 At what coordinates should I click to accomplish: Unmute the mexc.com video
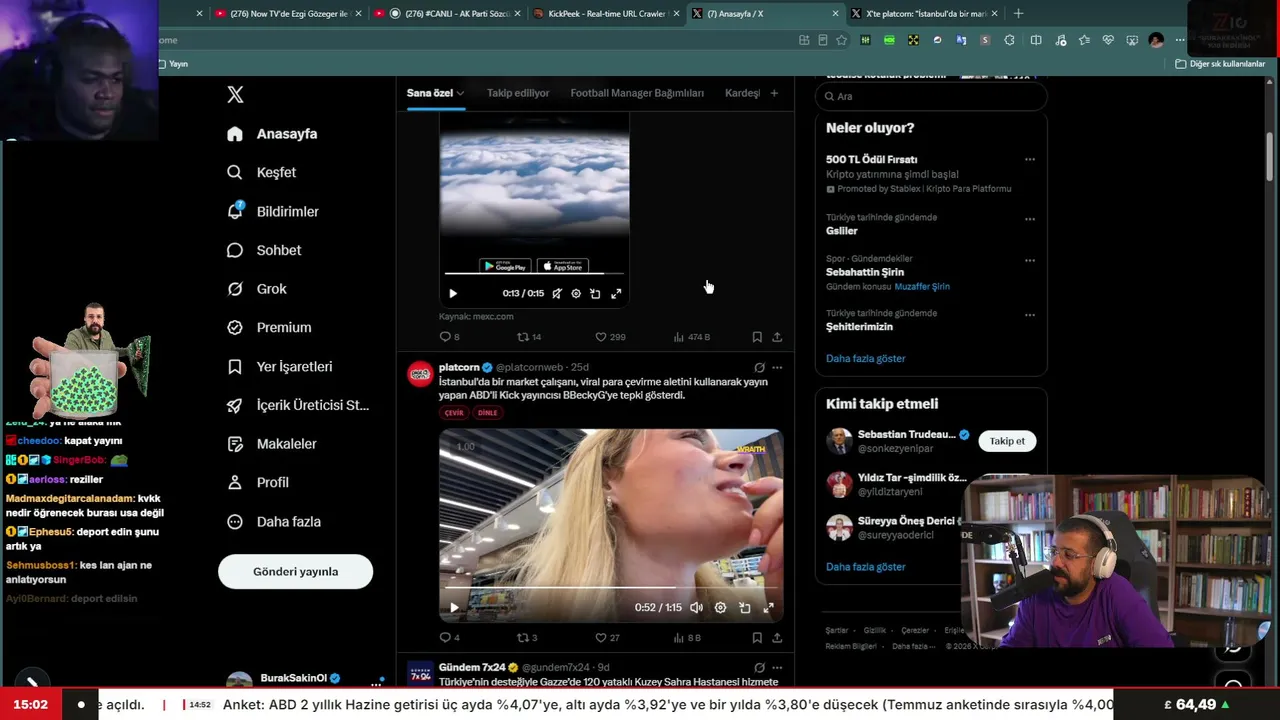pos(557,293)
